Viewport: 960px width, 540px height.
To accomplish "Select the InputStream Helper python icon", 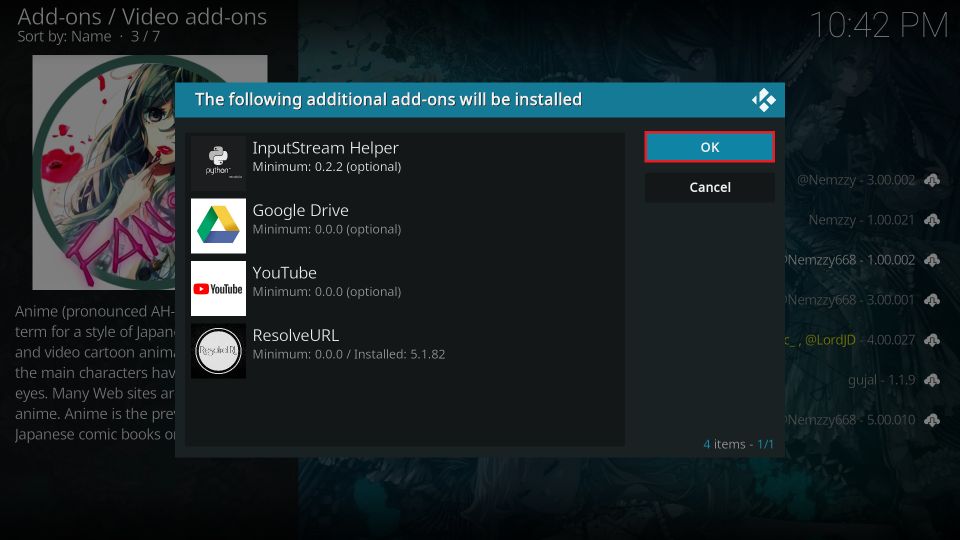I will click(218, 163).
